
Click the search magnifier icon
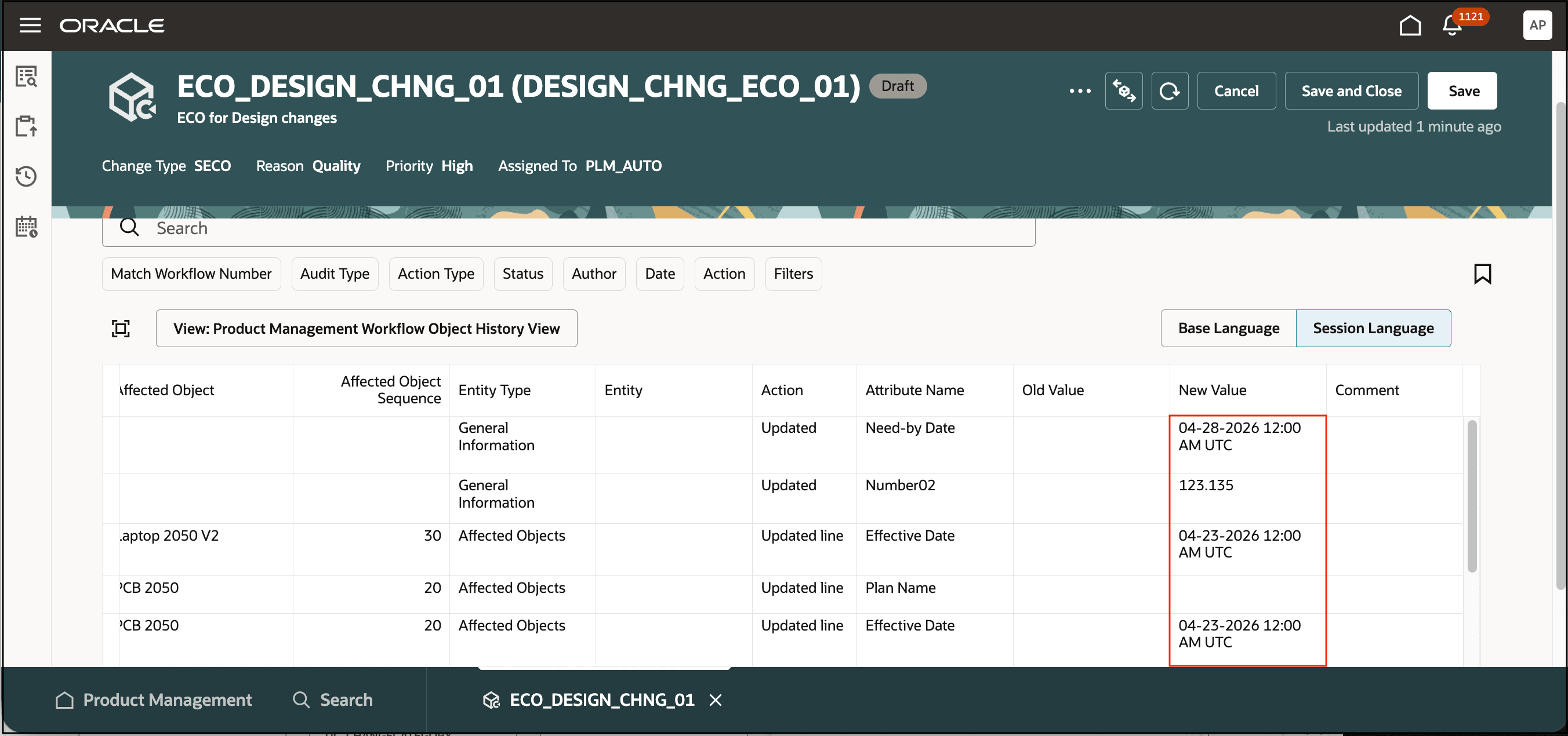click(x=129, y=228)
